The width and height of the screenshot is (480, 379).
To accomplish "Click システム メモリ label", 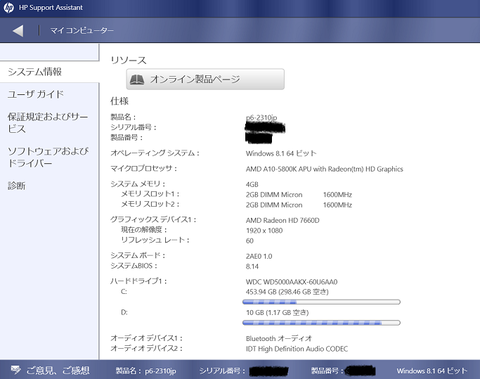I will tap(138, 184).
